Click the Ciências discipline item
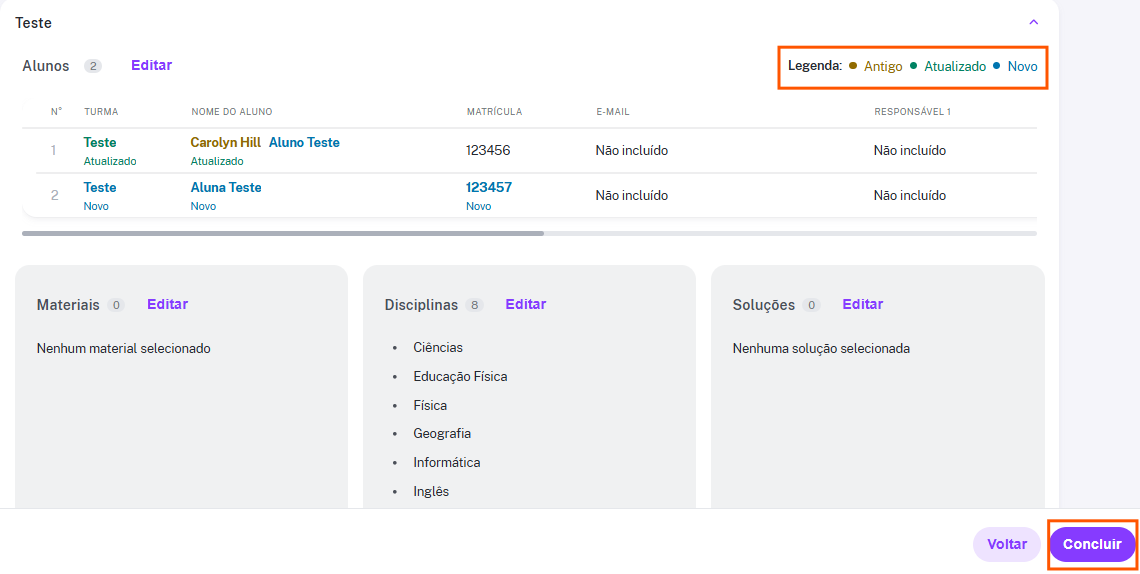 (x=438, y=348)
